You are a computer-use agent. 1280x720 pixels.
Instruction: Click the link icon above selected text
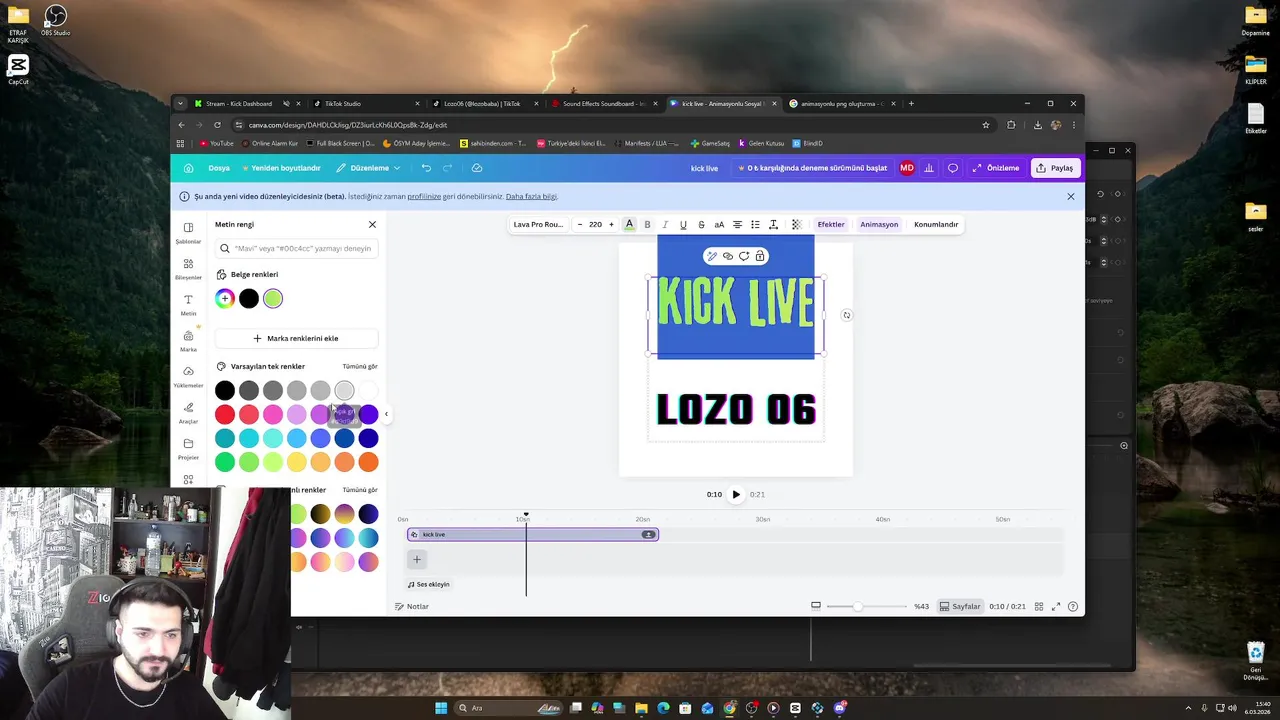pyautogui.click(x=728, y=256)
